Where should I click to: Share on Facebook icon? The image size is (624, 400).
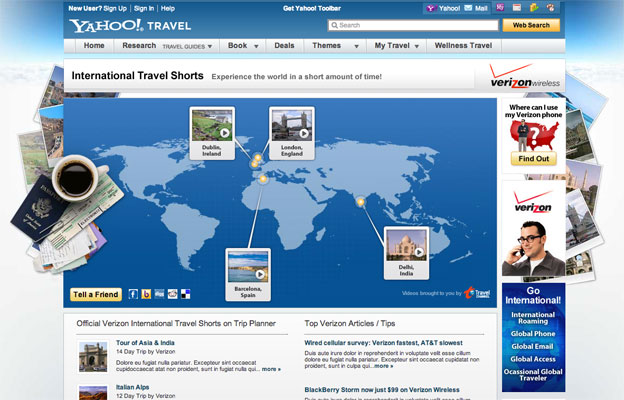(x=133, y=294)
